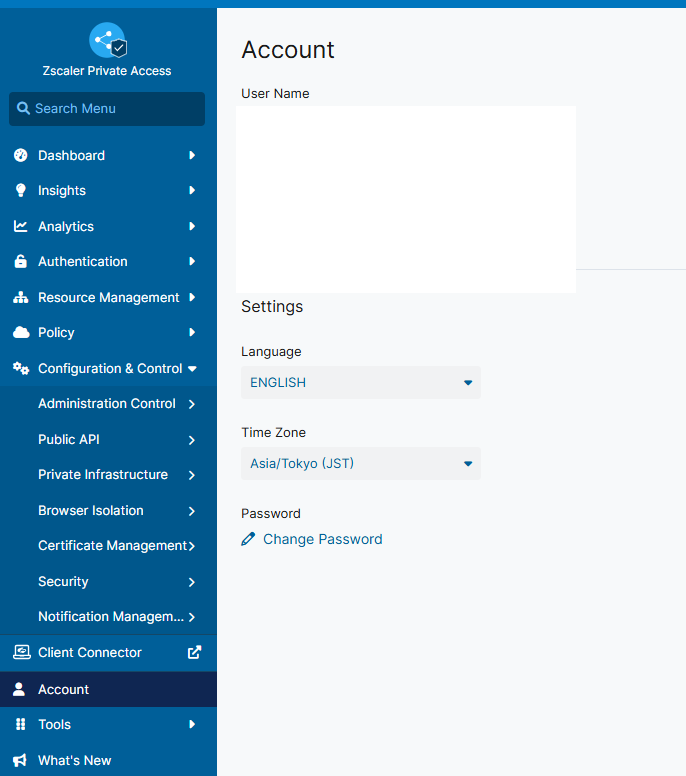Select the Authentication menu item
686x776 pixels.
(x=108, y=261)
